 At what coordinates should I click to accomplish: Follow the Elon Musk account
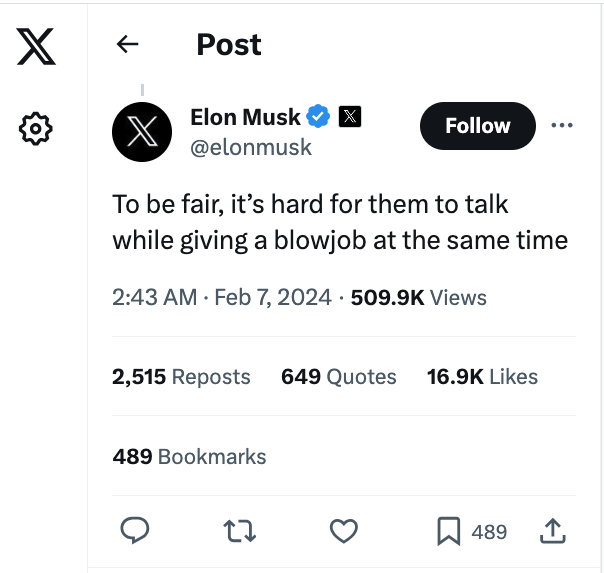[477, 126]
